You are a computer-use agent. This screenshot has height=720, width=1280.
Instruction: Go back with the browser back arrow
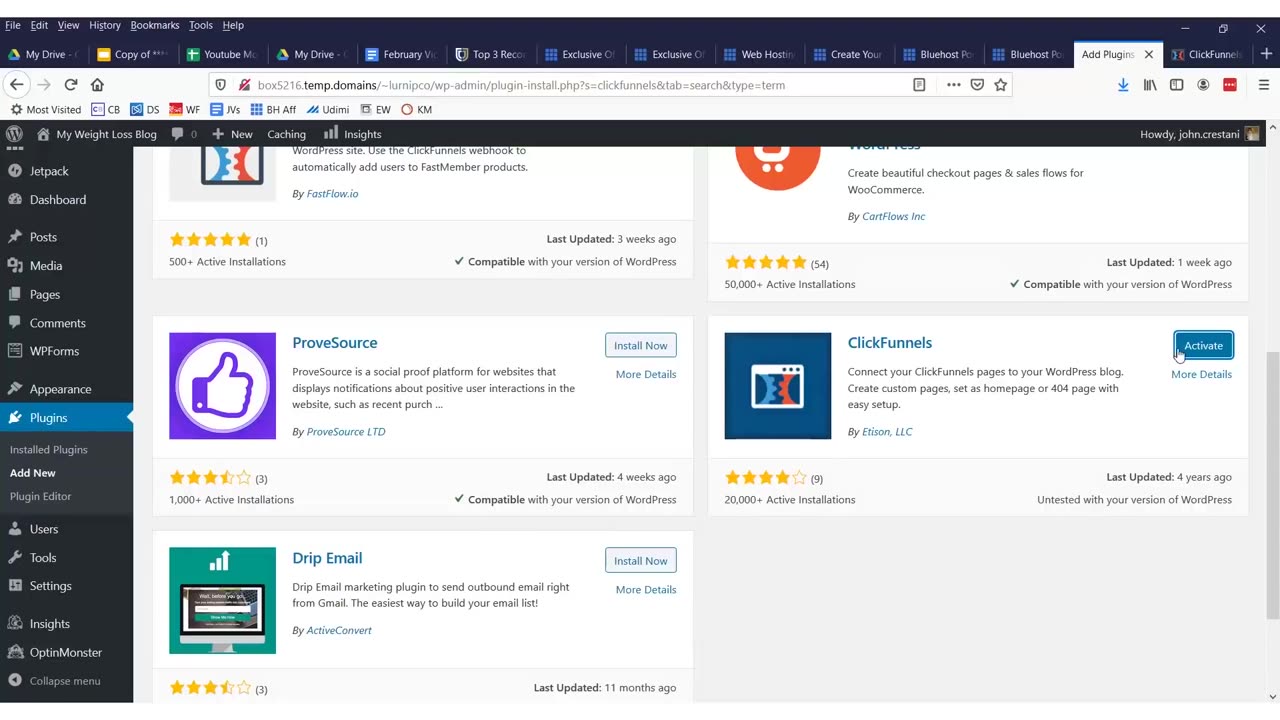click(x=17, y=85)
